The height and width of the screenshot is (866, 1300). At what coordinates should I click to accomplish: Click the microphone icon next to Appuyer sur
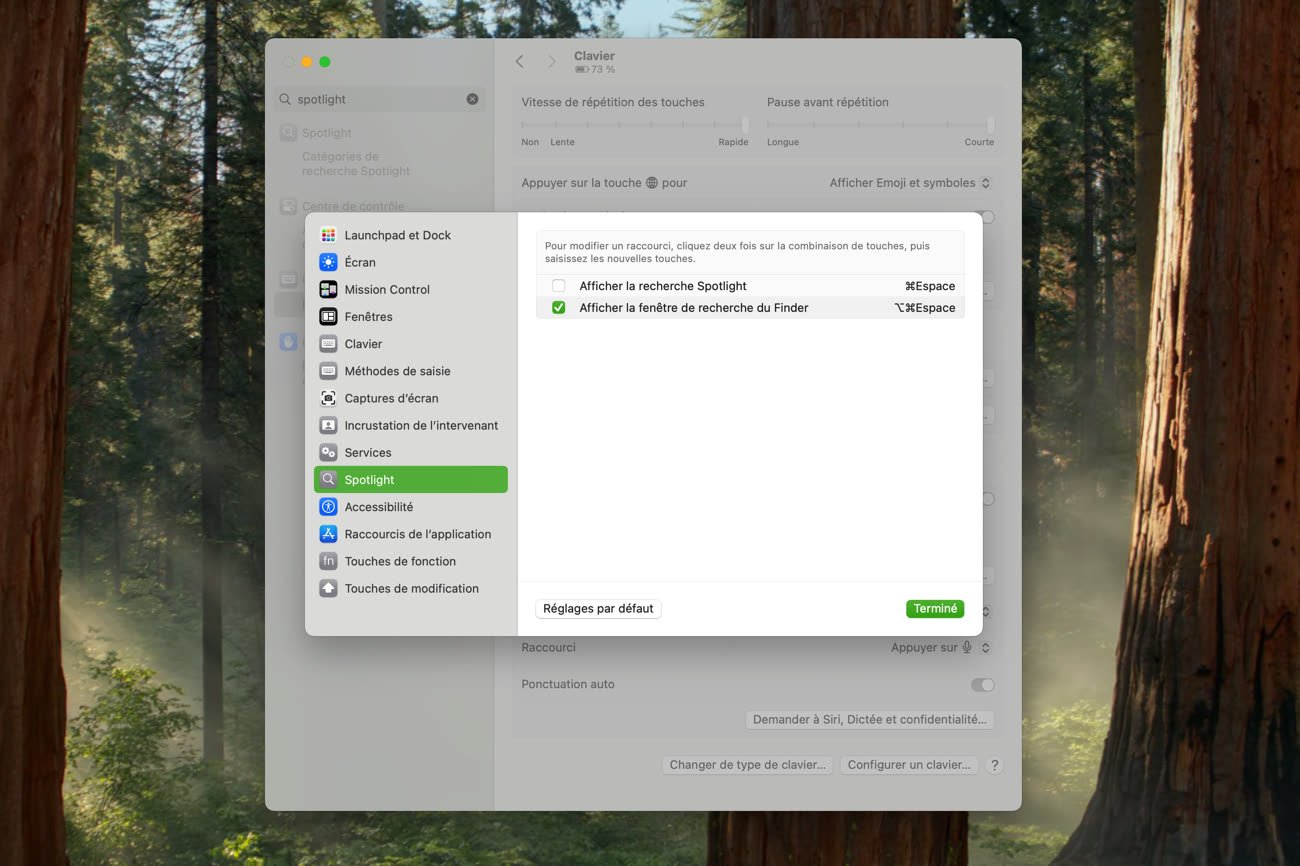tap(967, 648)
